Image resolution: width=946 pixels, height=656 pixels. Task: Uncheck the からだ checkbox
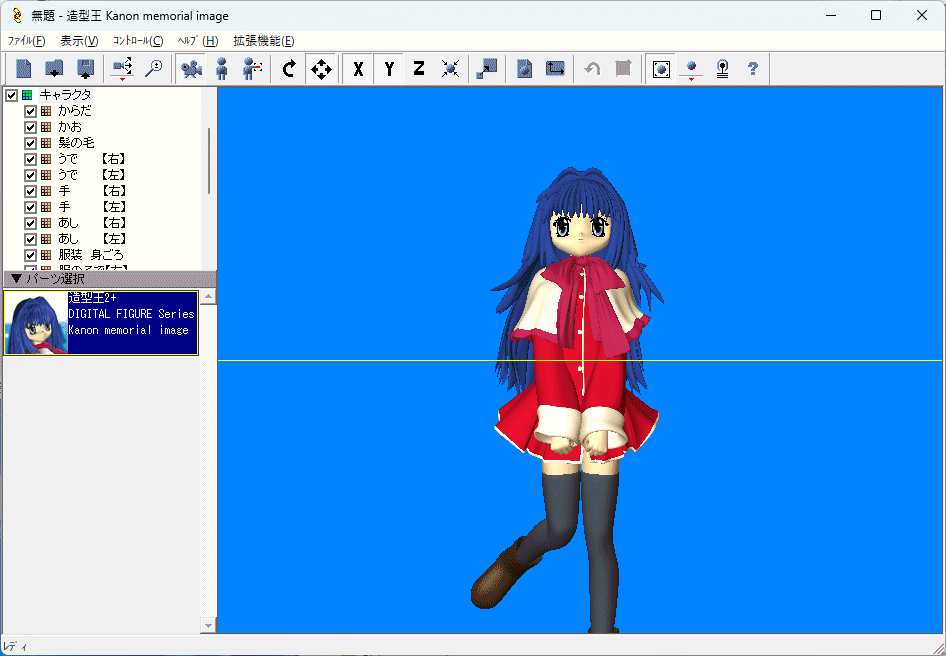(x=30, y=112)
